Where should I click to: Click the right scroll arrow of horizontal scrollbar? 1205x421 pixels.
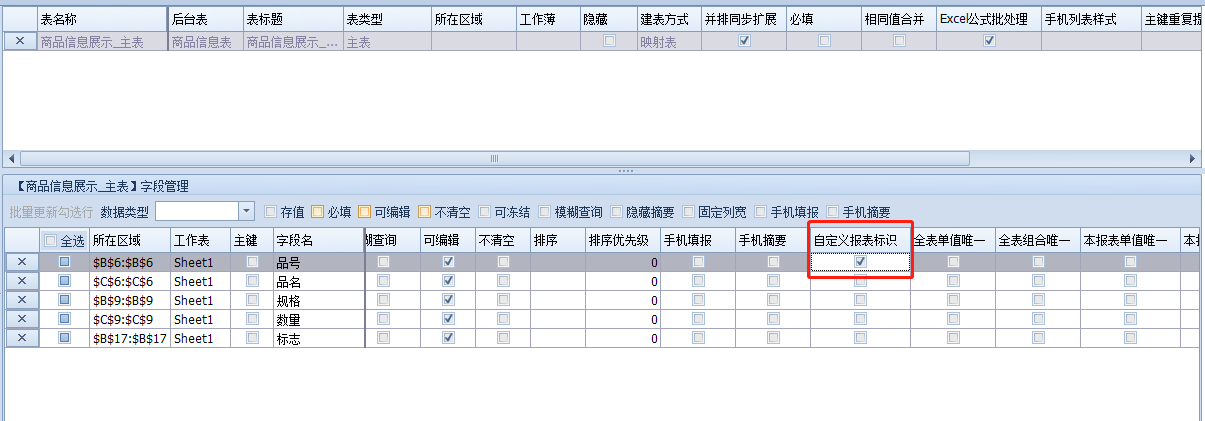pos(1192,159)
